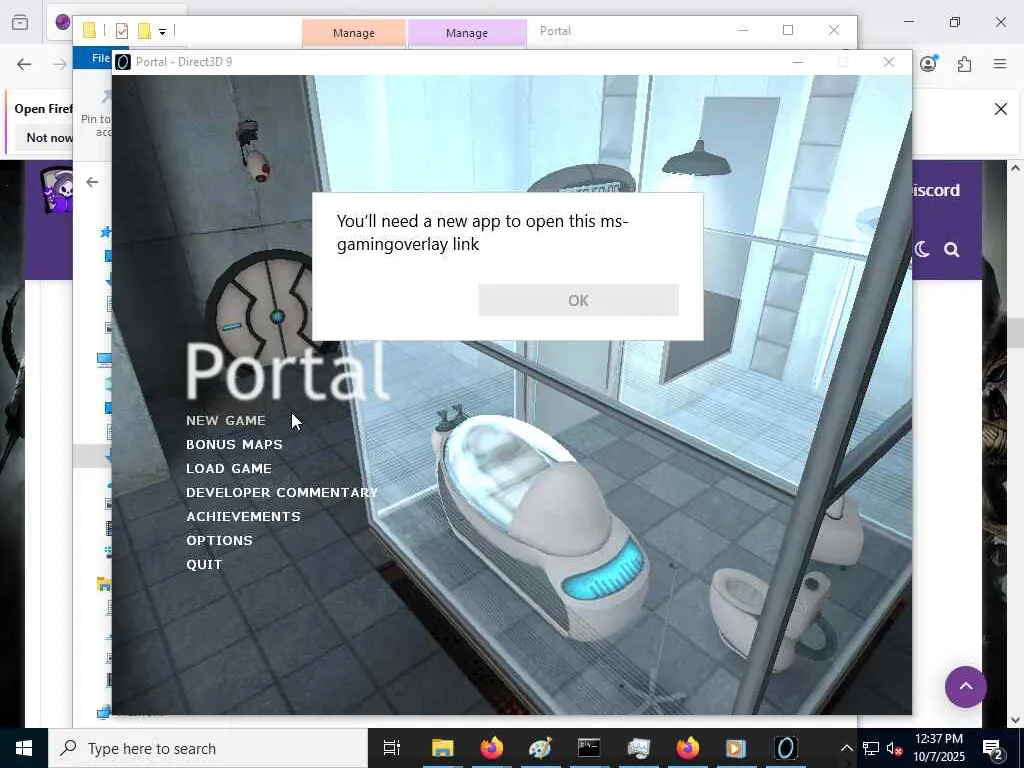
Task: Select LOAD GAME in Portal menu
Action: click(229, 469)
